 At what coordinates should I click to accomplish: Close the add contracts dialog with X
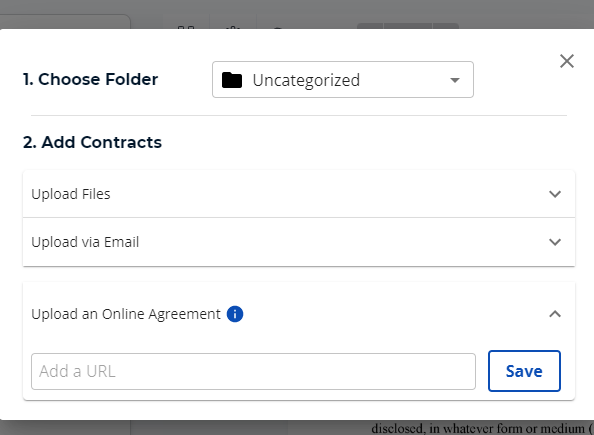(x=567, y=61)
